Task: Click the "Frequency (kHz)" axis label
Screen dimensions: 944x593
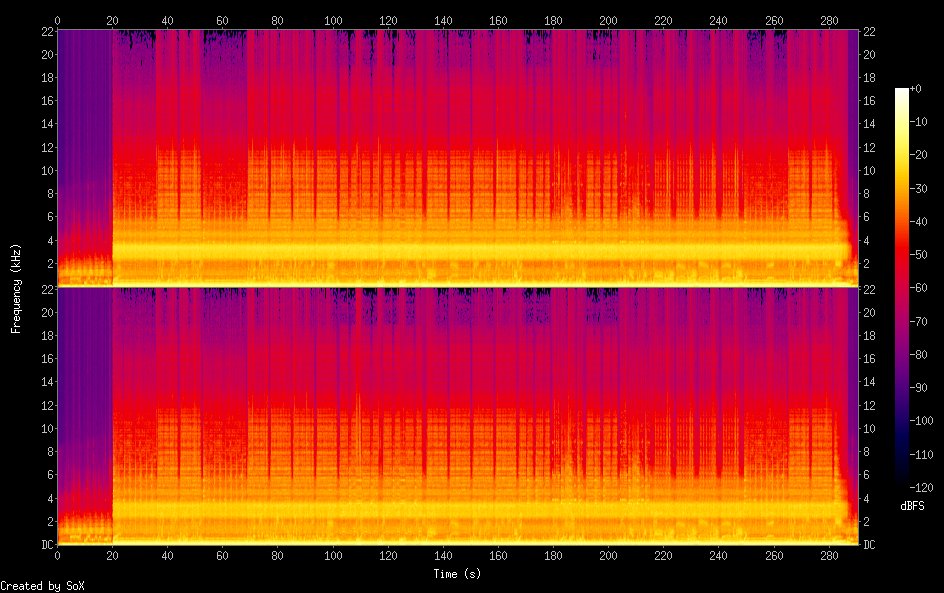Action: (16, 288)
